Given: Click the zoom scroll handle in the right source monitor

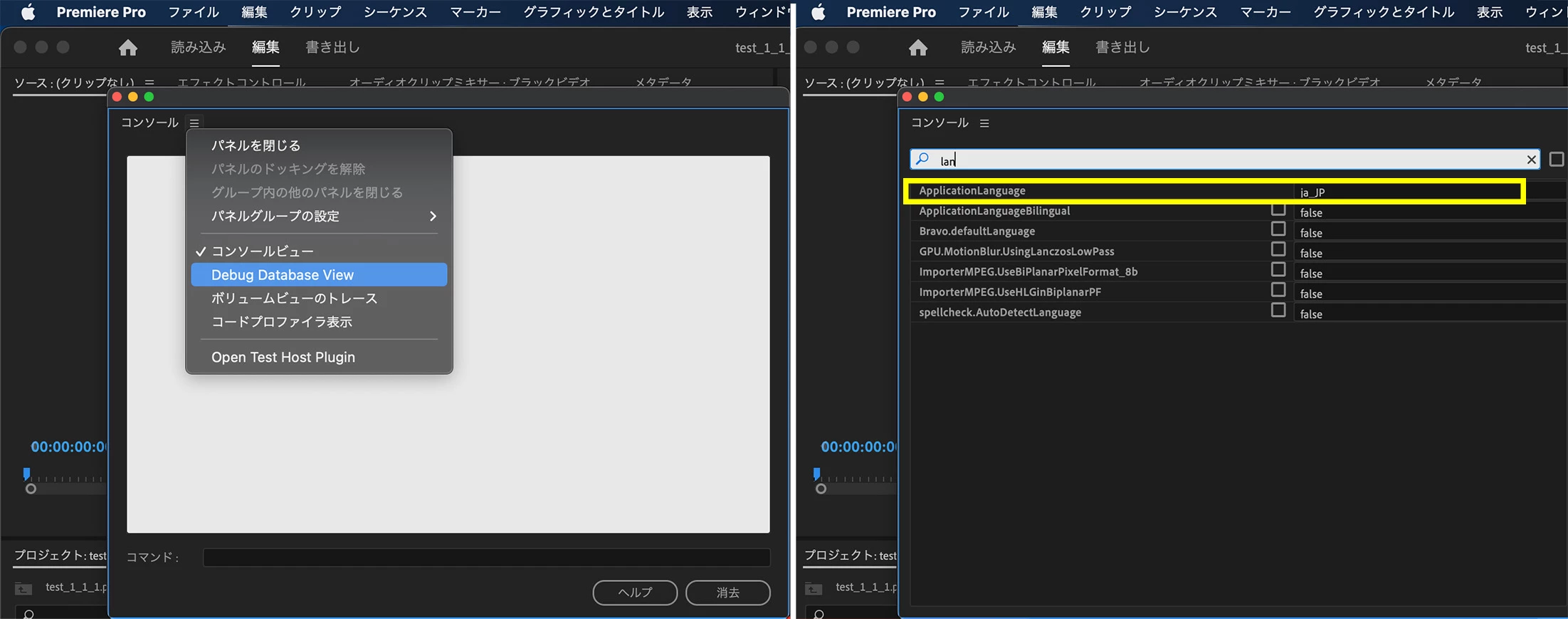Looking at the screenshot, I should click(821, 489).
